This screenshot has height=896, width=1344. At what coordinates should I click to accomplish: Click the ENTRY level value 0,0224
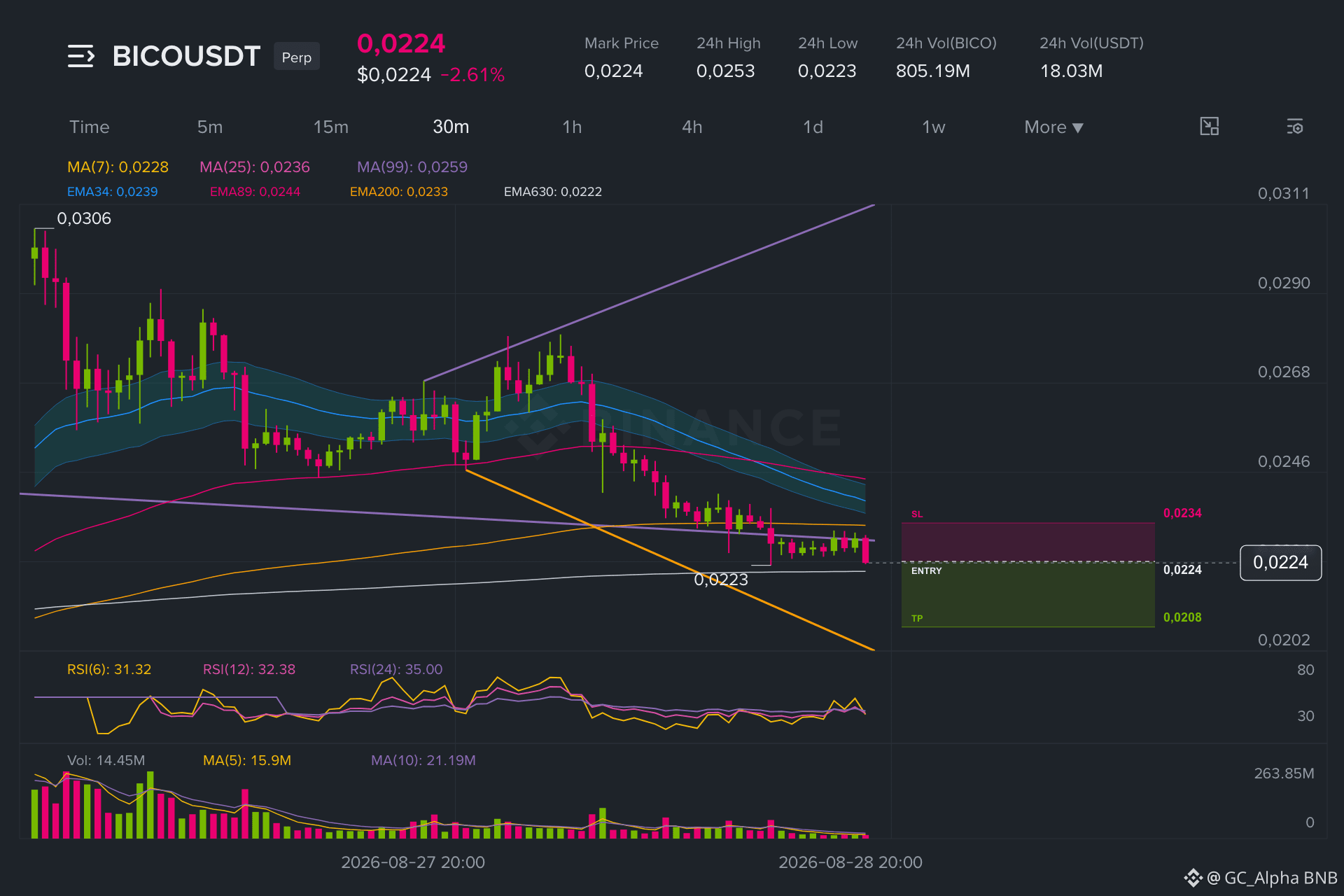[x=1182, y=570]
